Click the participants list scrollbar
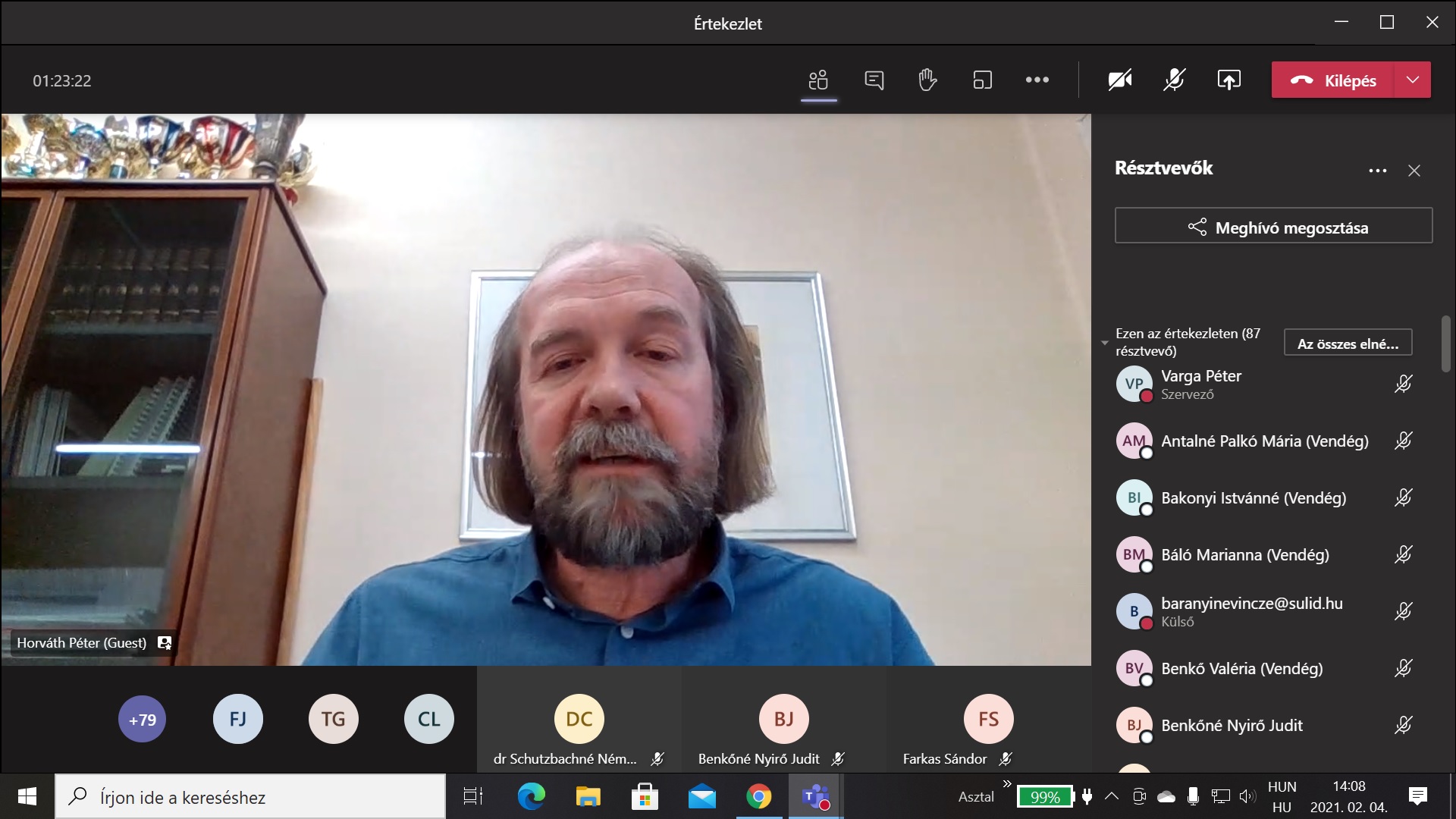The height and width of the screenshot is (819, 1456). click(x=1445, y=344)
